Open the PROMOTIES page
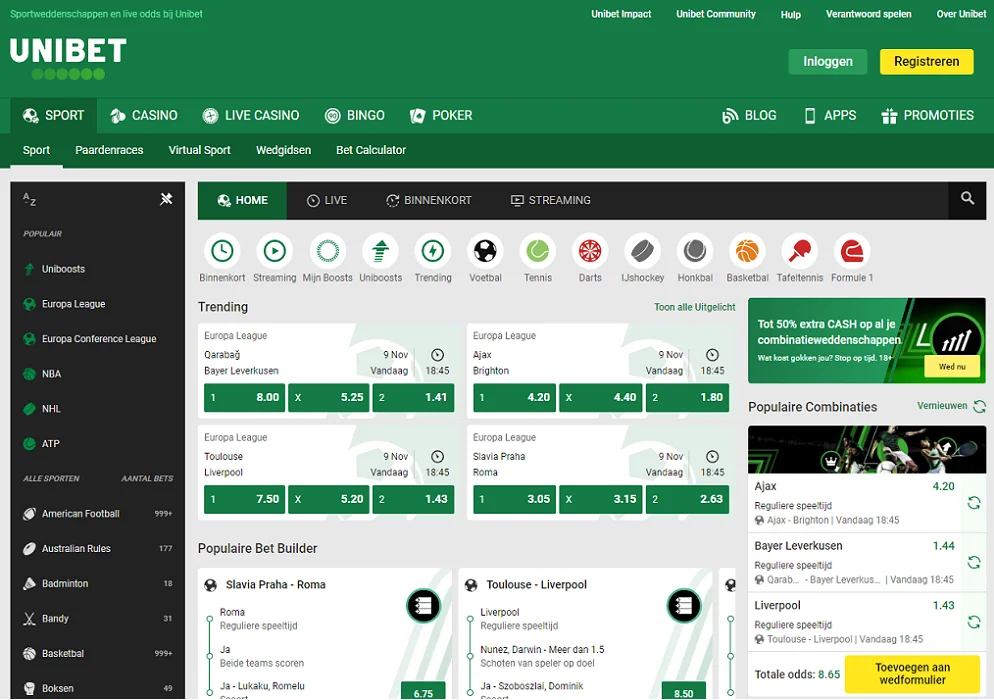This screenshot has width=994, height=700. point(927,115)
